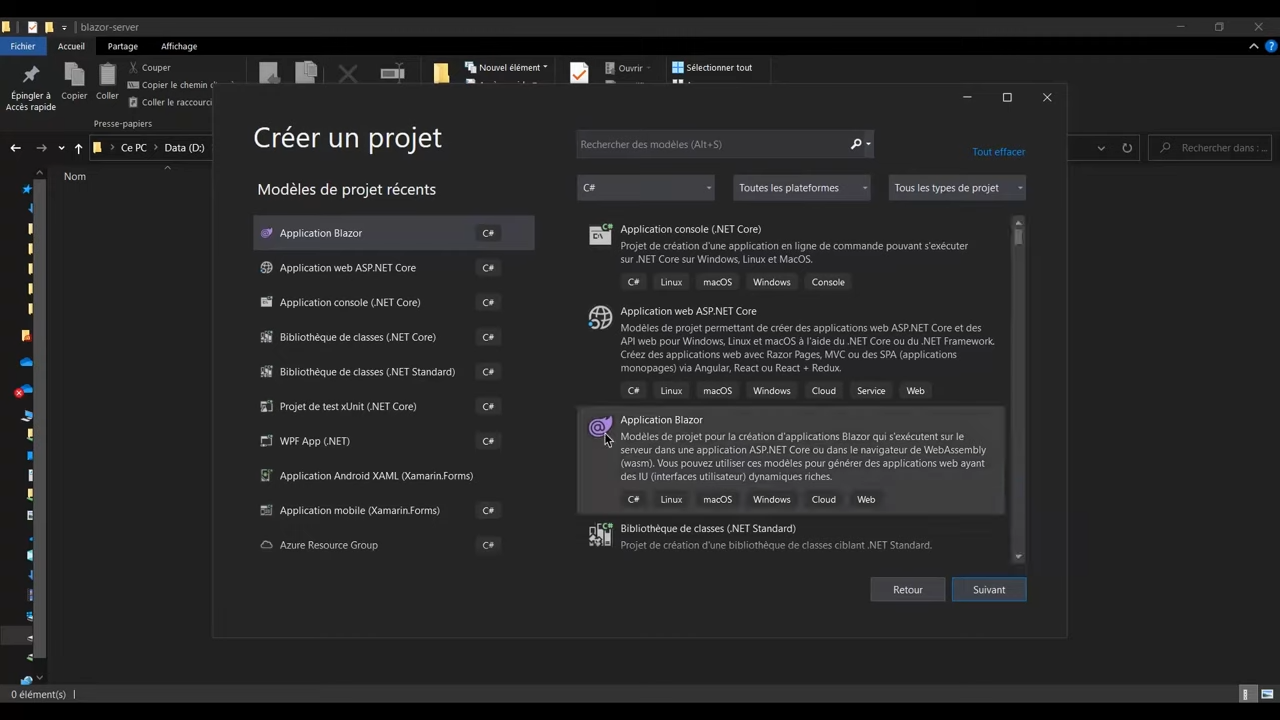Open the Affichage ribbon tab
1280x720 pixels.
point(178,46)
